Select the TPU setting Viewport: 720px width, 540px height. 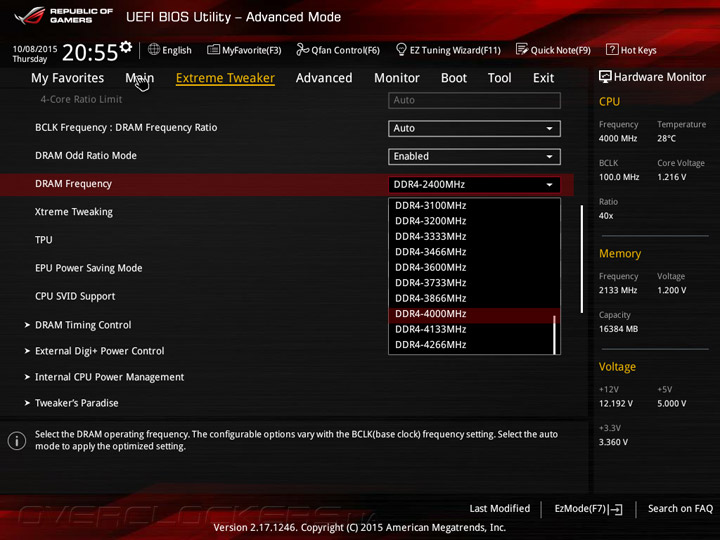tap(44, 240)
